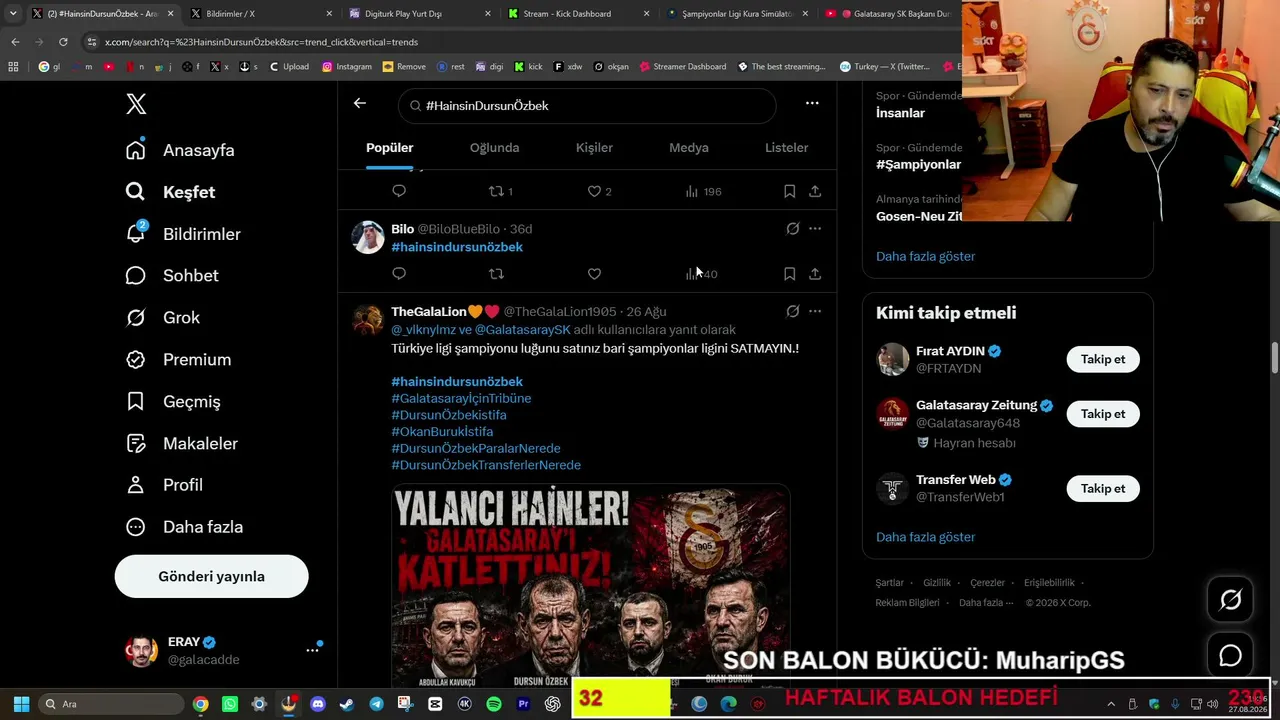This screenshot has height=720, width=1280.
Task: Open the Instagram bookmark
Action: [x=347, y=67]
